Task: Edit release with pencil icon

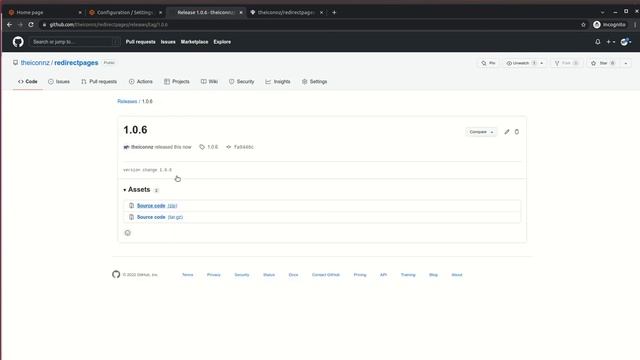Action: pyautogui.click(x=507, y=132)
